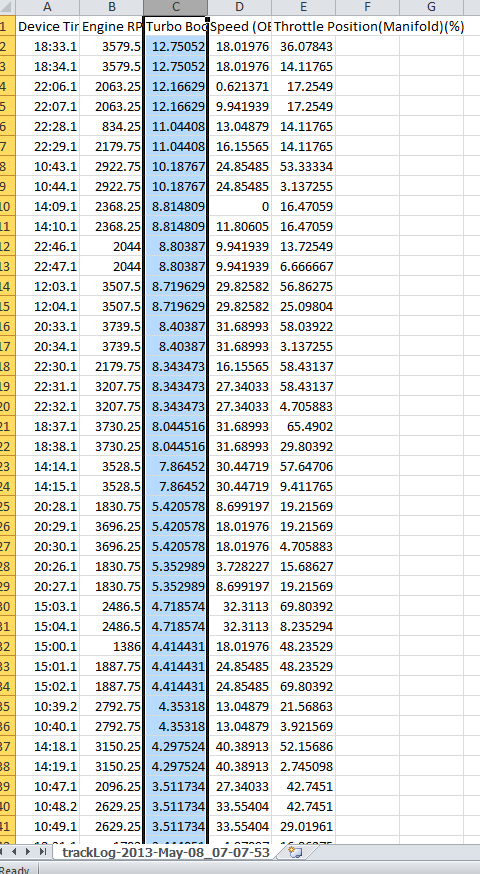Screen dimensions: 480x874
Task: Click the 40.38913 cell in row 37
Action: [x=240, y=746]
